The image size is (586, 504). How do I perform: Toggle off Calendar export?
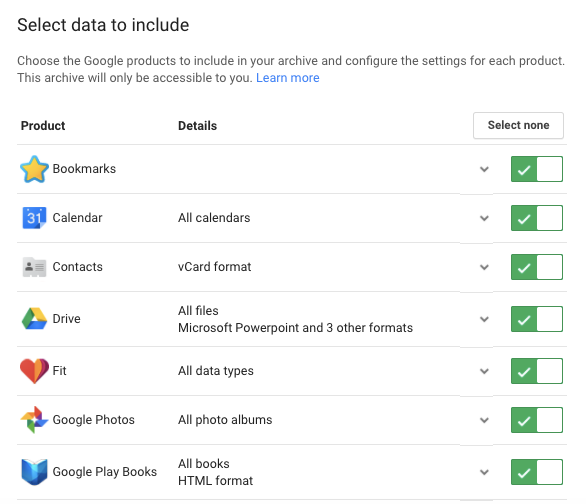537,218
